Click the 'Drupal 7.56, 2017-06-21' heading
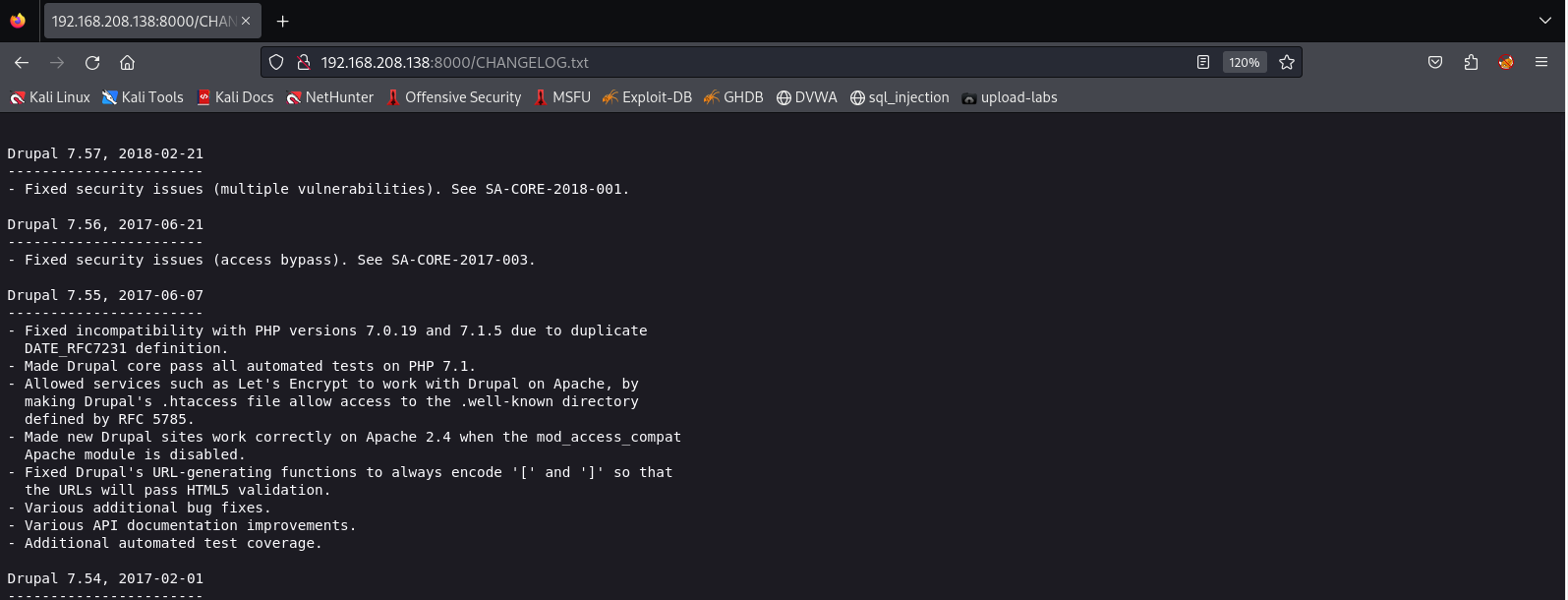This screenshot has height=600, width=1568. (x=105, y=224)
